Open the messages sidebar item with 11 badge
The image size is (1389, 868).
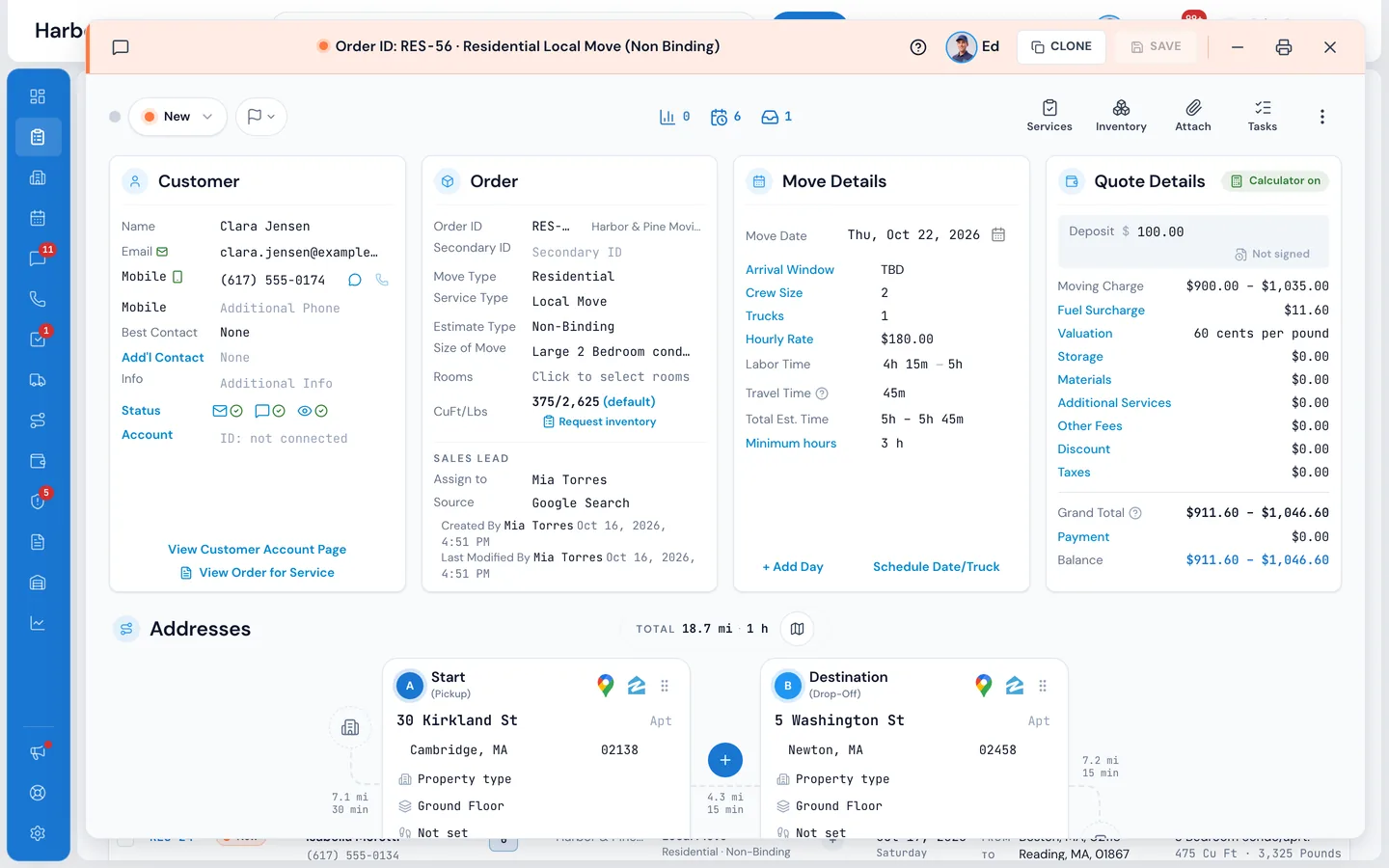pos(38,258)
